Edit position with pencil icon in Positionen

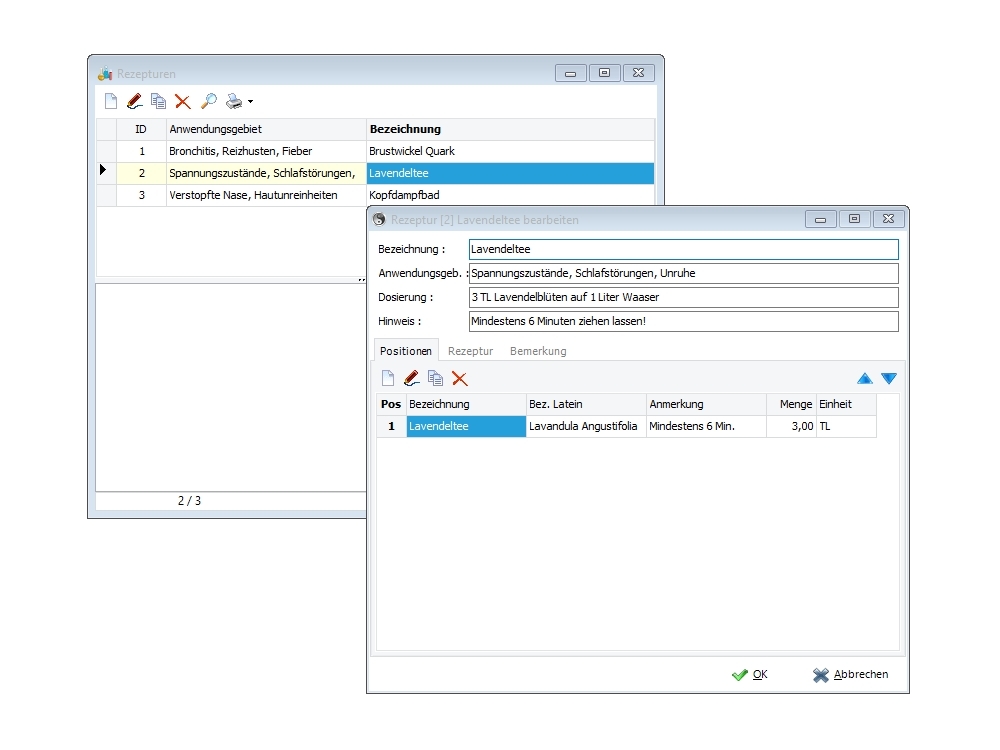click(411, 378)
